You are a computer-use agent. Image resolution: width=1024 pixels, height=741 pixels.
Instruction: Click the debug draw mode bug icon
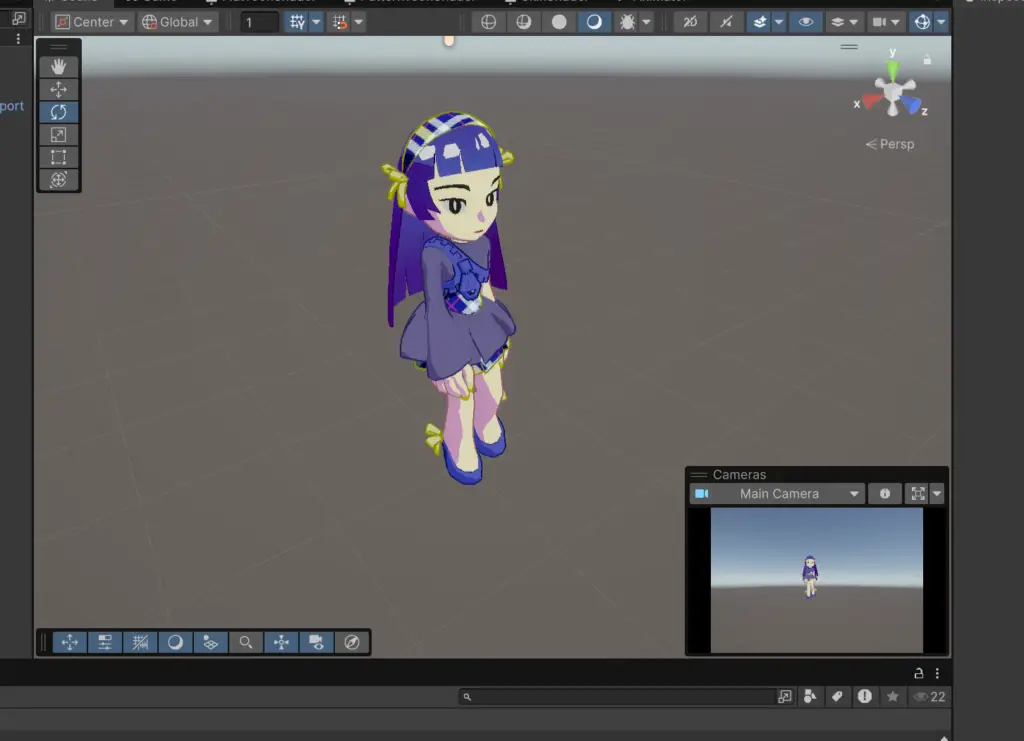(627, 22)
